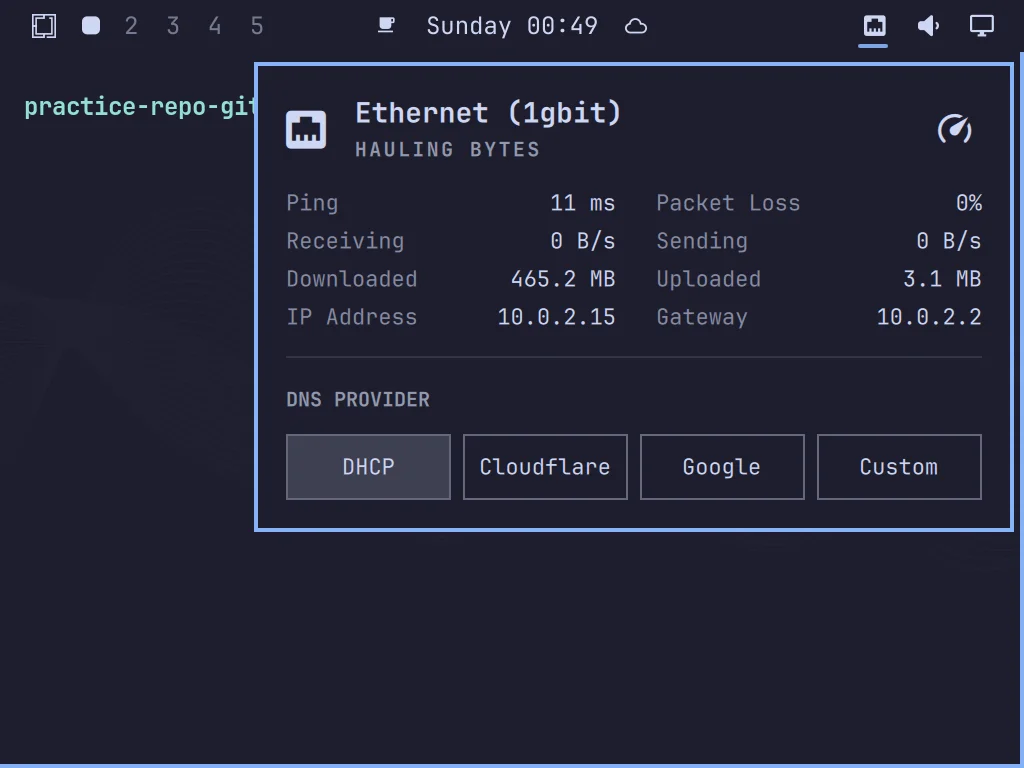Click the Downloaded value 465.2 MB

click(x=563, y=279)
